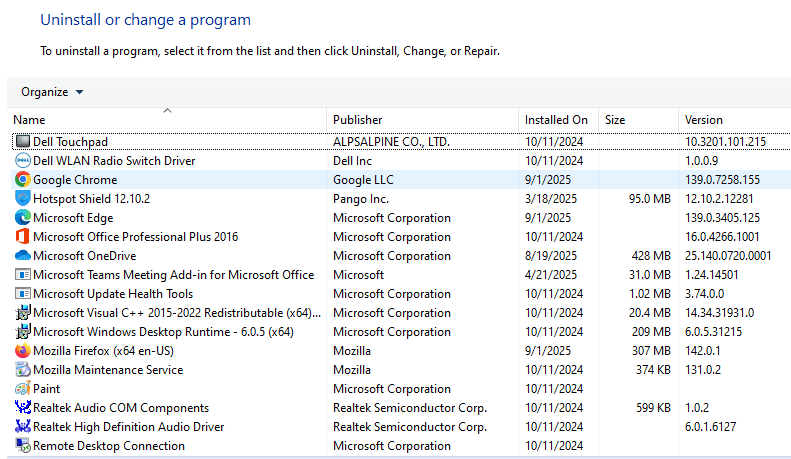This screenshot has width=791, height=459.
Task: Click the Dell WLAN Radio Switch Driver icon
Action: [23, 160]
